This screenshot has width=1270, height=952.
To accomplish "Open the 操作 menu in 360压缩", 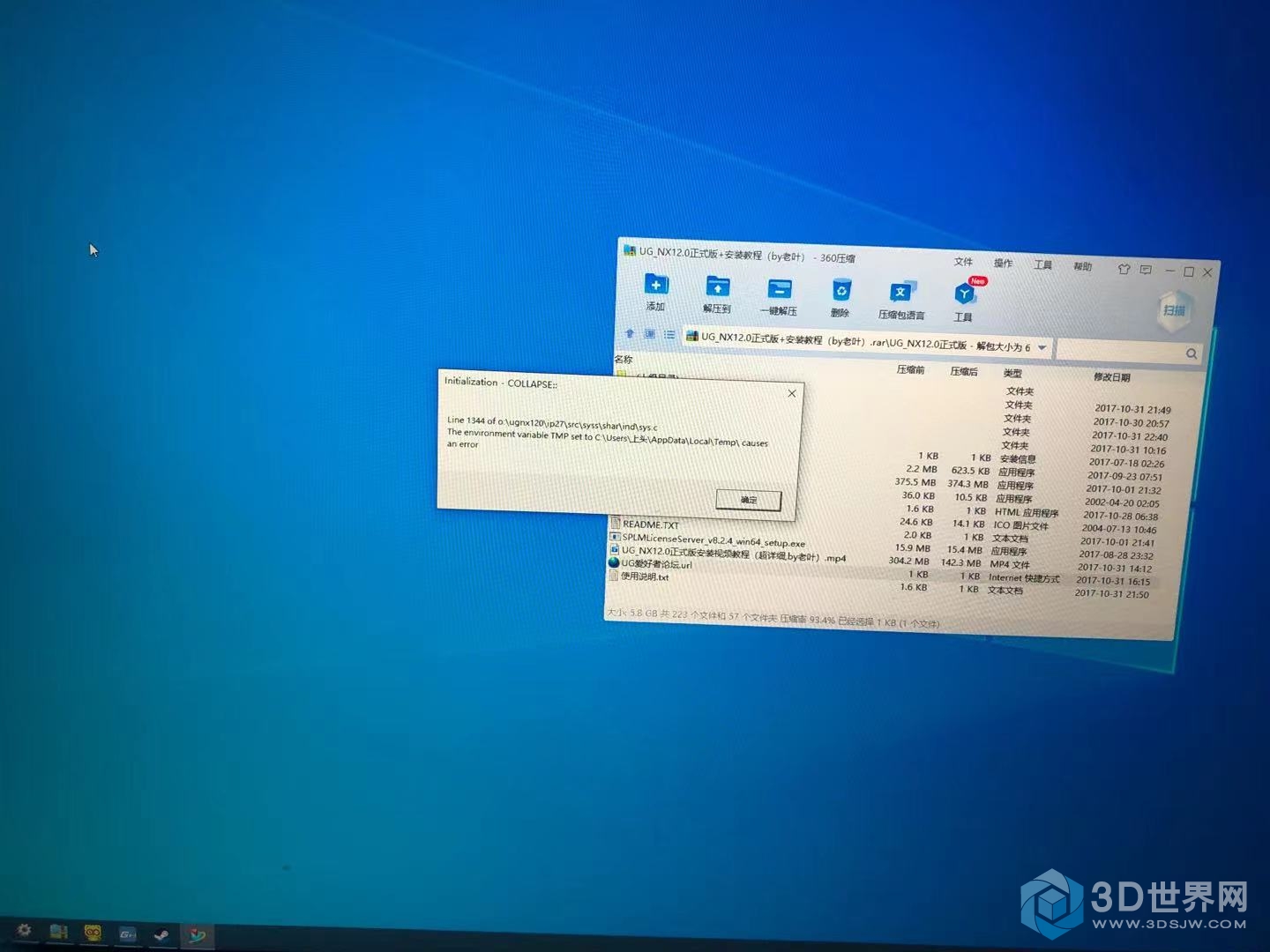I will coord(1004,263).
